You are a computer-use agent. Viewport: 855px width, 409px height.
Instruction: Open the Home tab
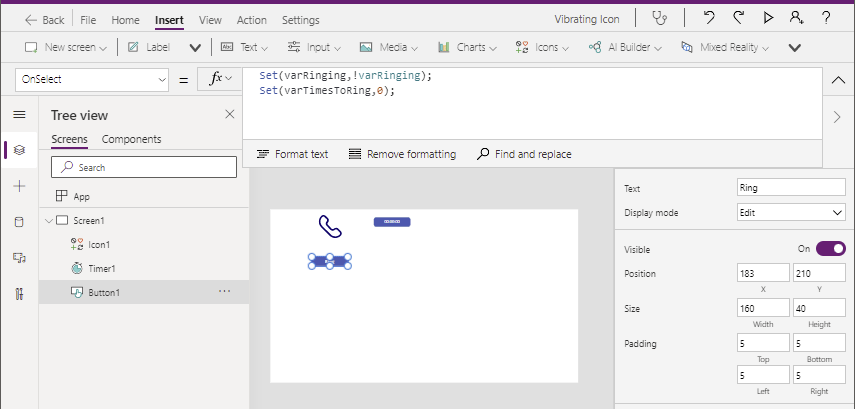[125, 20]
